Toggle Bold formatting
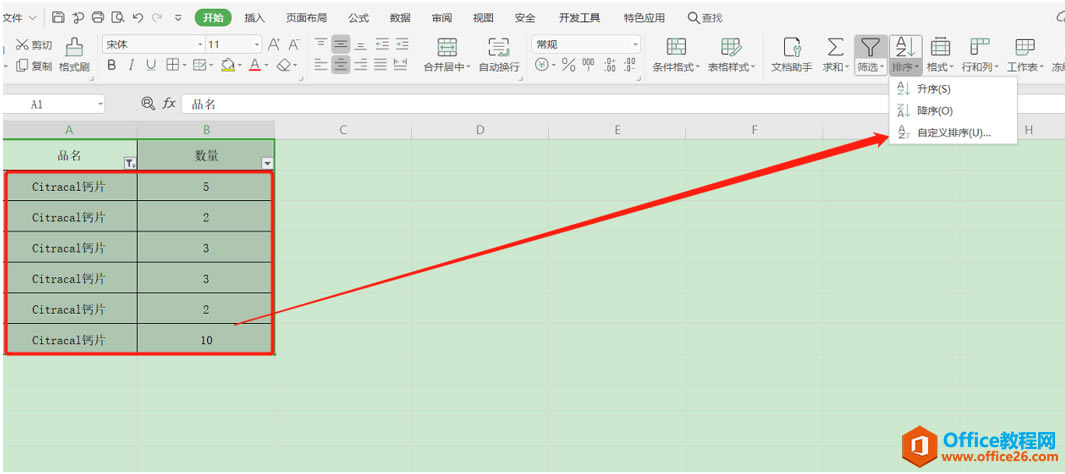This screenshot has height=474, width=1065. 112,65
